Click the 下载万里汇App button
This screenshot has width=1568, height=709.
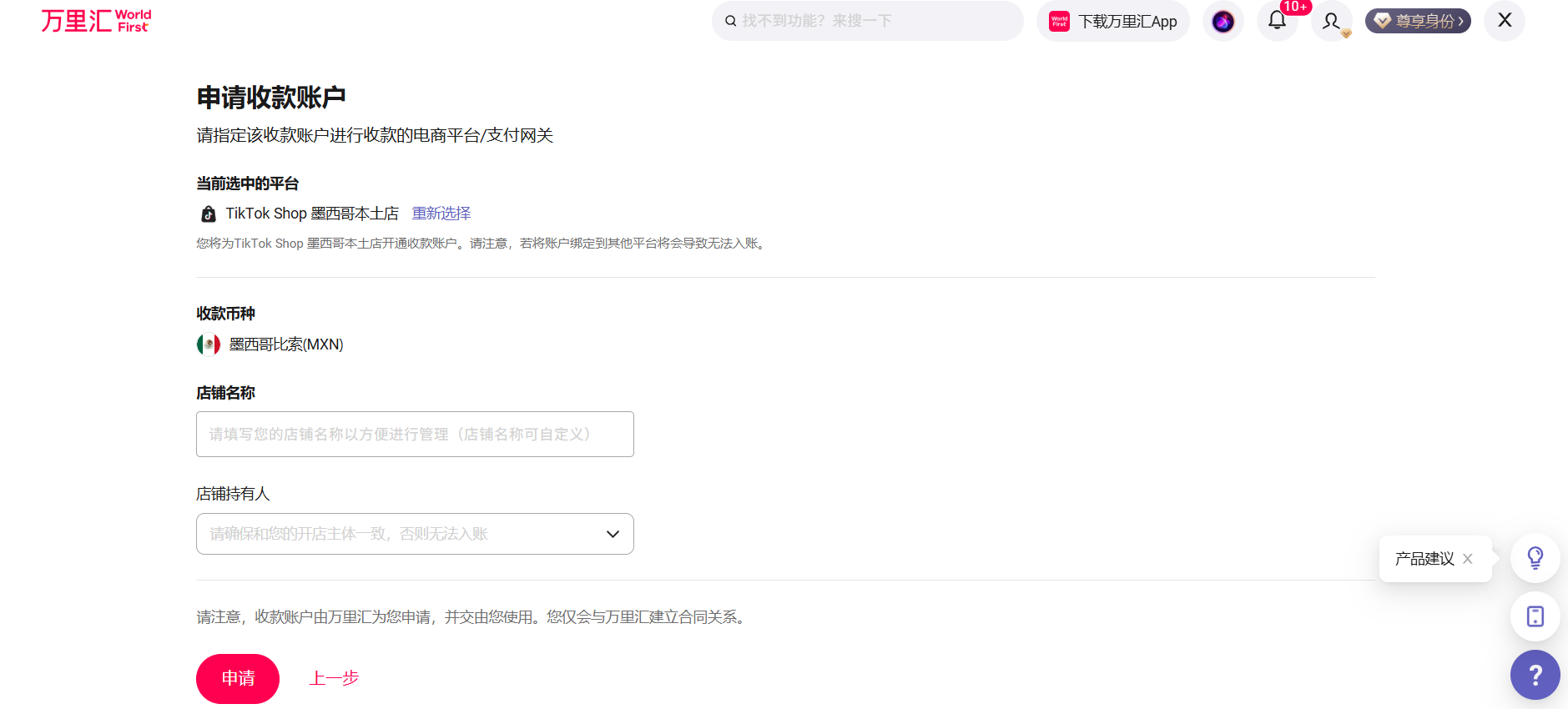pyautogui.click(x=1113, y=21)
